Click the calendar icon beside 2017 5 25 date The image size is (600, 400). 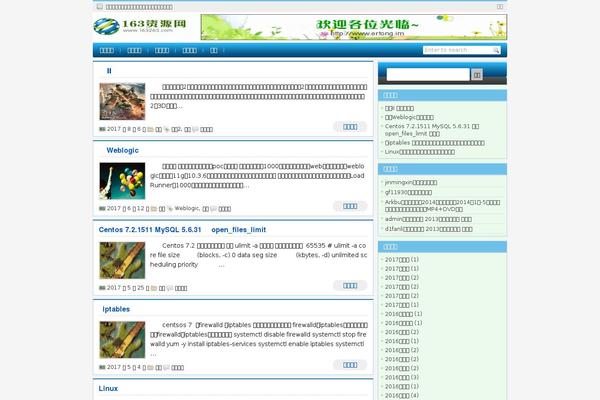click(102, 288)
